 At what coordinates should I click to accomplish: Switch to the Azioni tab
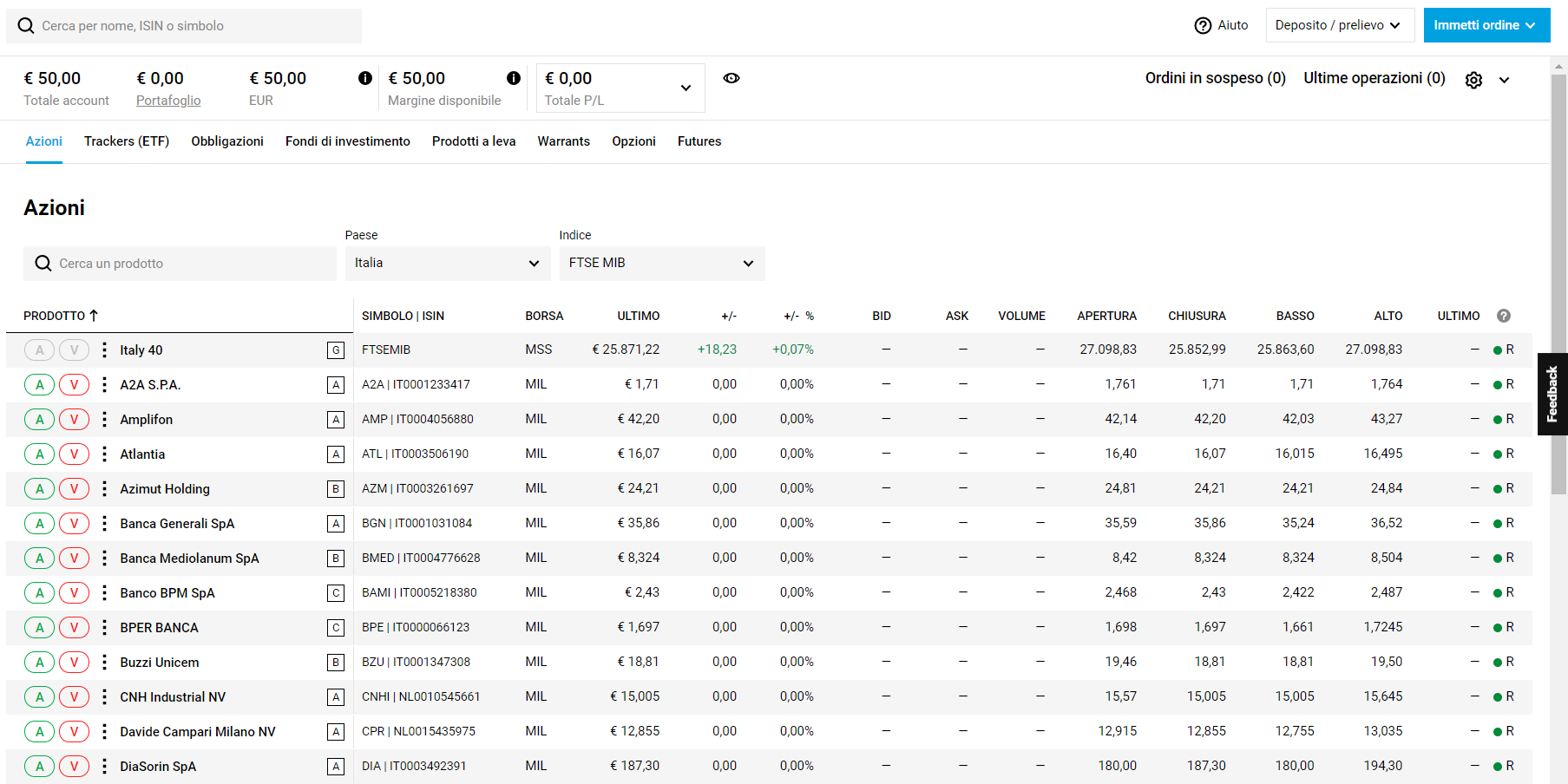(44, 141)
